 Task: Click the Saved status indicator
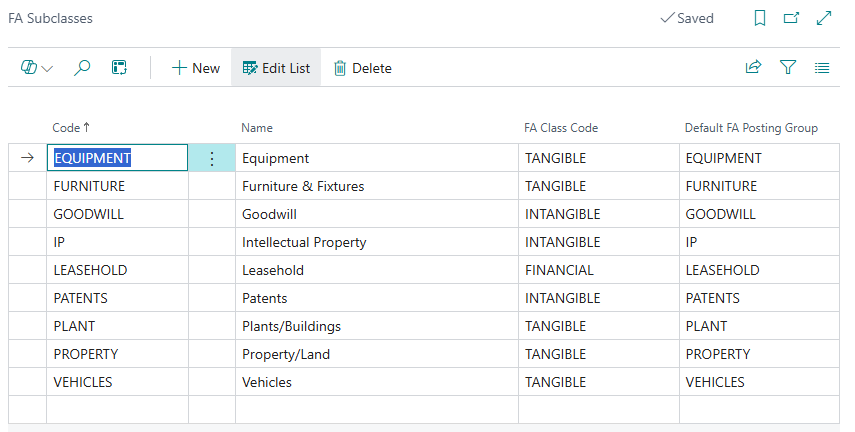point(687,18)
